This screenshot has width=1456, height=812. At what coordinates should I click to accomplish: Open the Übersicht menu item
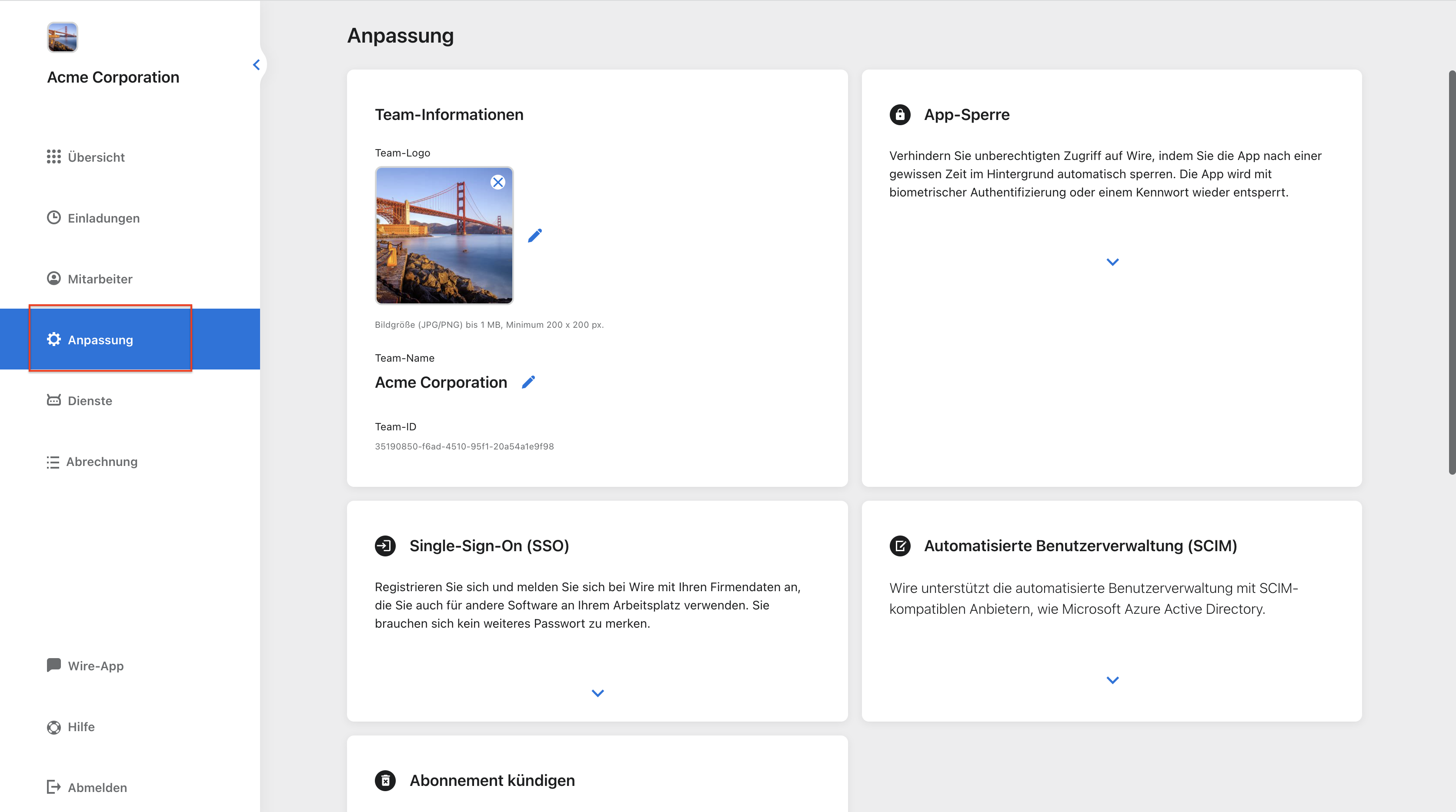[x=130, y=157]
